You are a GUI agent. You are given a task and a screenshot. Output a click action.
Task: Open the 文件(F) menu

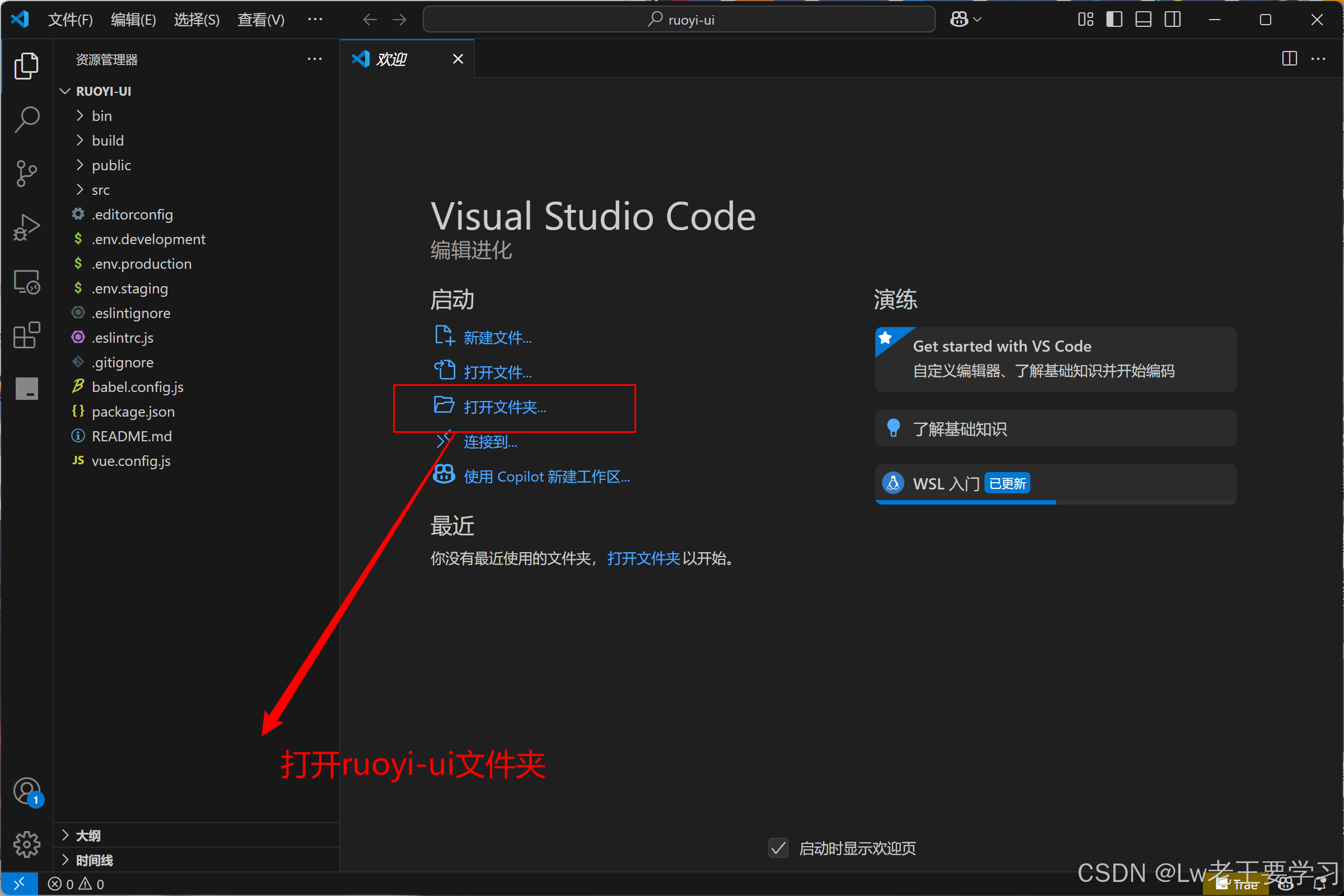69,20
